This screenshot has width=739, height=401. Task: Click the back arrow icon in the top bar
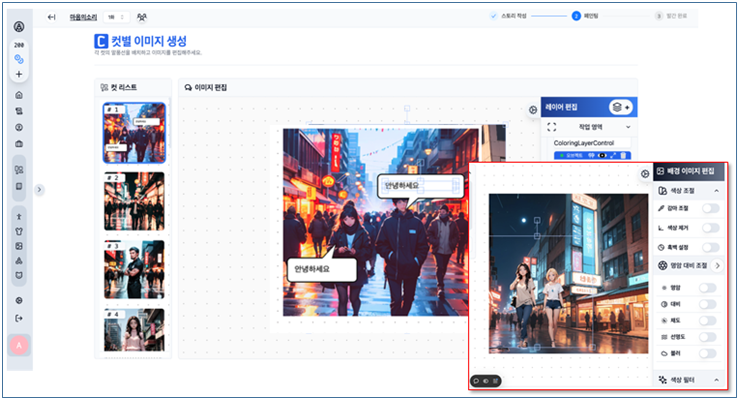click(x=51, y=17)
